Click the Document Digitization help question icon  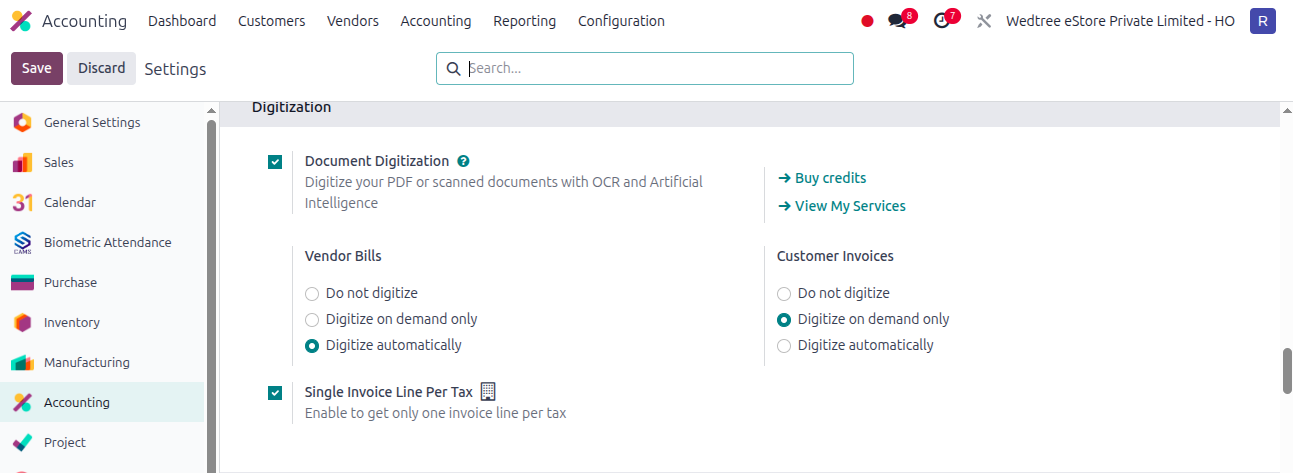click(x=463, y=161)
